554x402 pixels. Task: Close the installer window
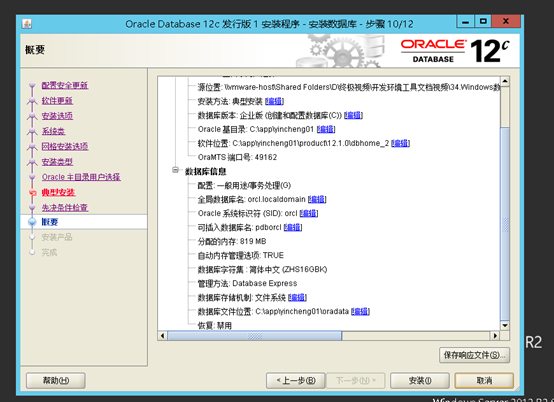click(506, 22)
